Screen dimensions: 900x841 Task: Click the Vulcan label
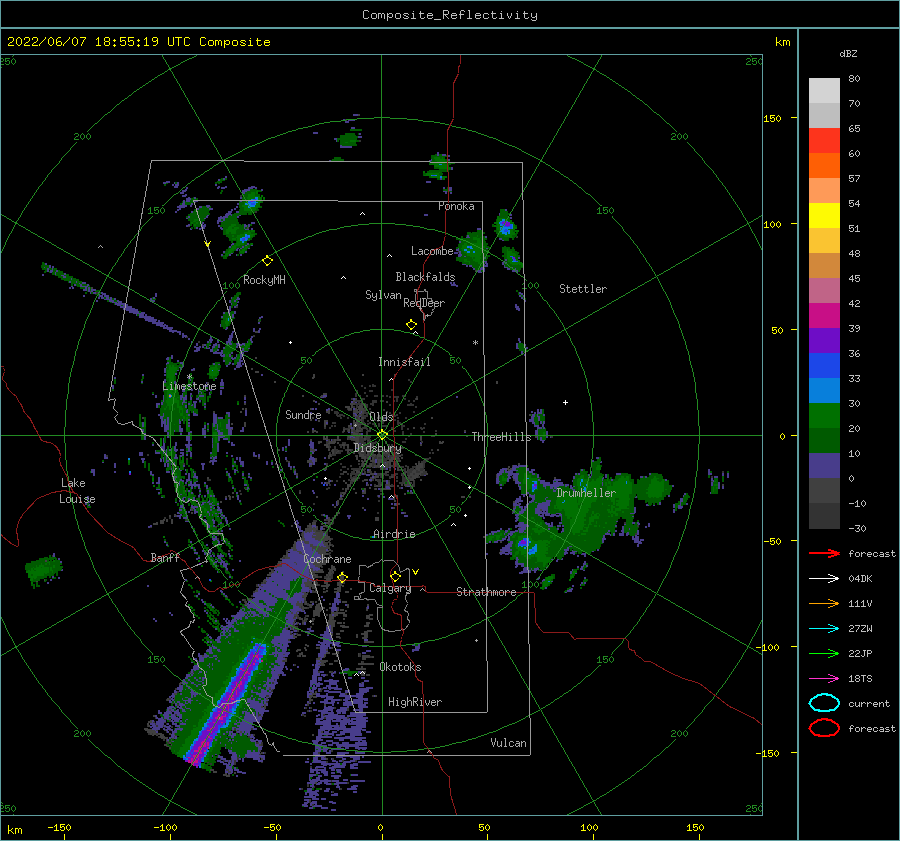point(509,743)
